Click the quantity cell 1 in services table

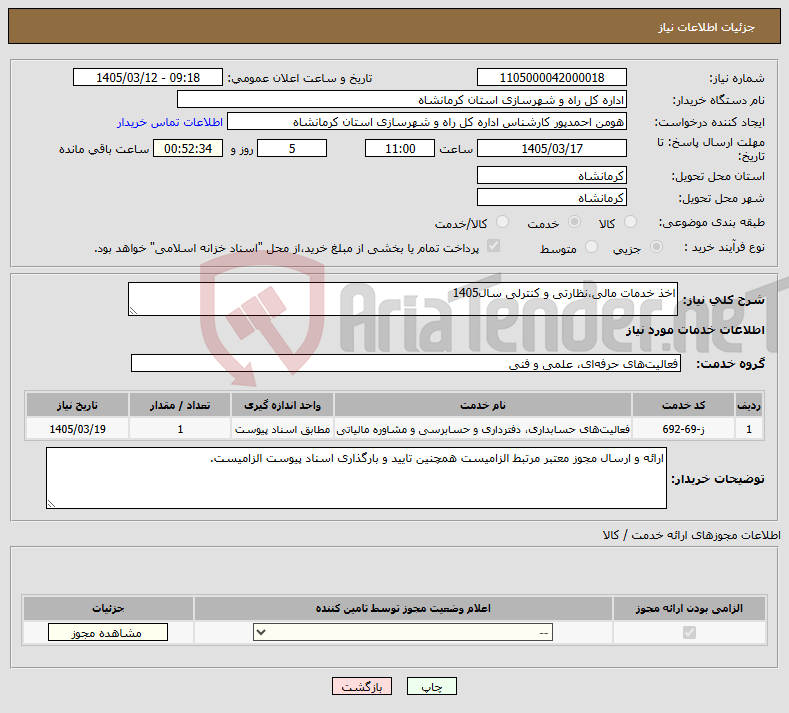coord(180,429)
